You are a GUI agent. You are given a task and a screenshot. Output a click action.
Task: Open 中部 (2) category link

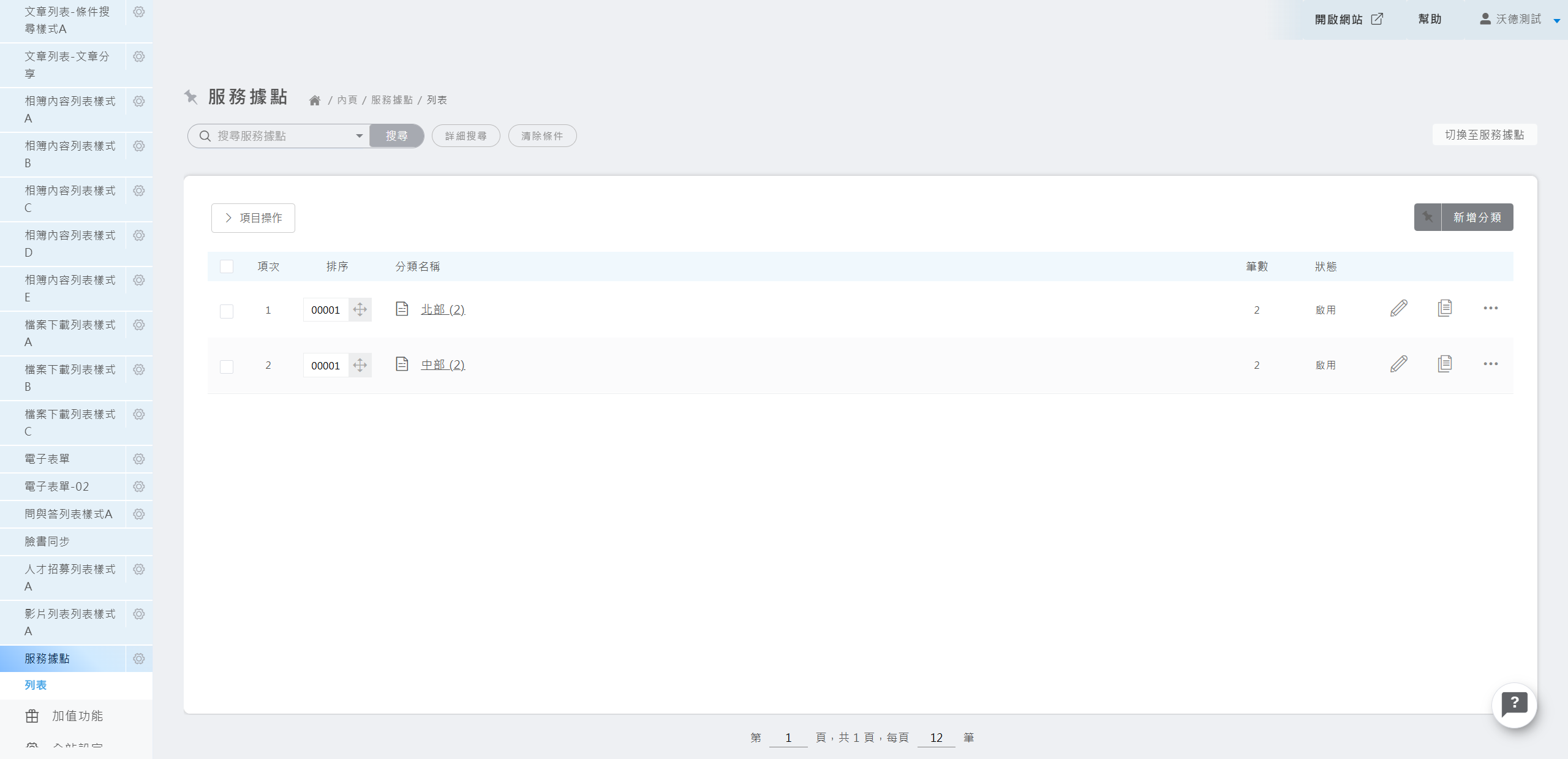(443, 364)
